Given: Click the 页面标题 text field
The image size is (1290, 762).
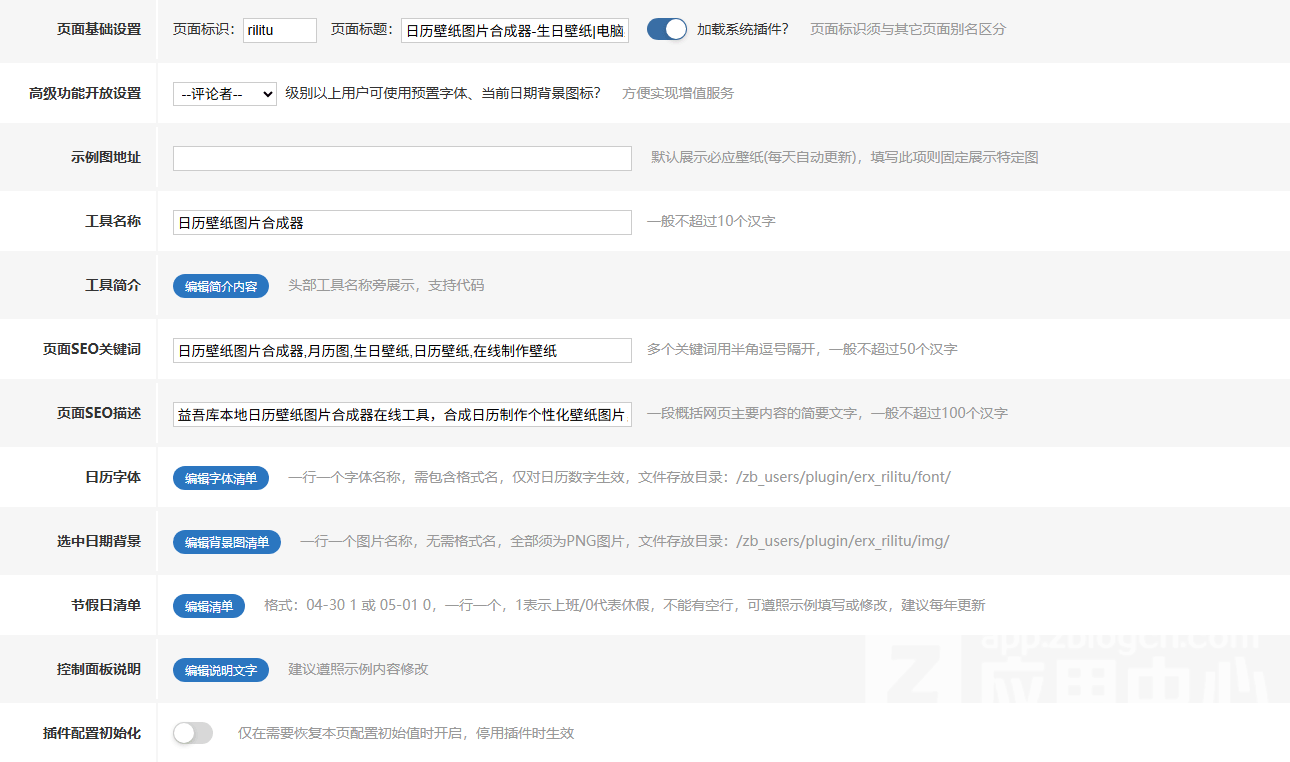Looking at the screenshot, I should tap(514, 30).
